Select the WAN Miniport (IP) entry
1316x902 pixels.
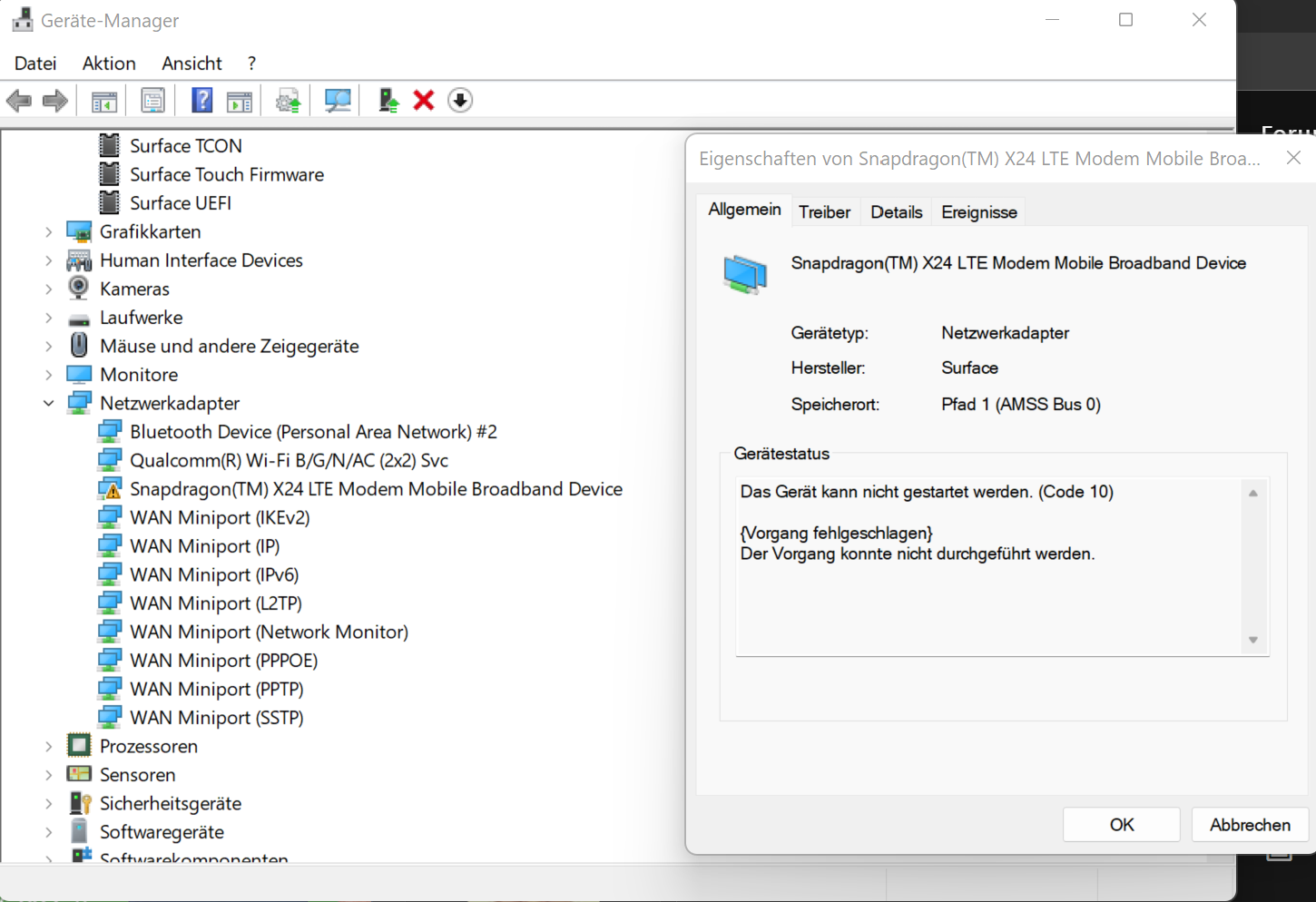tap(205, 546)
